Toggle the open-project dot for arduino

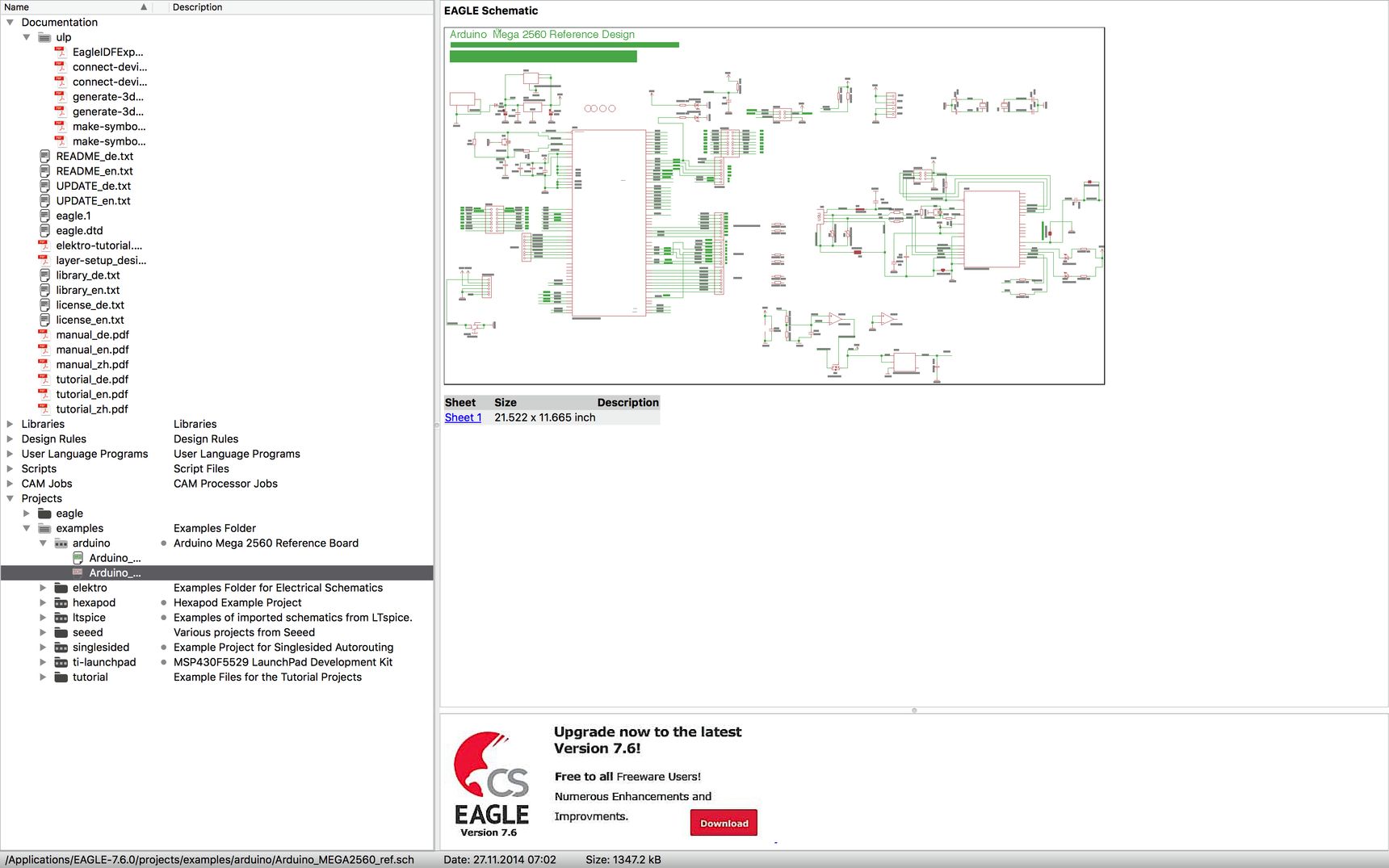tap(164, 543)
